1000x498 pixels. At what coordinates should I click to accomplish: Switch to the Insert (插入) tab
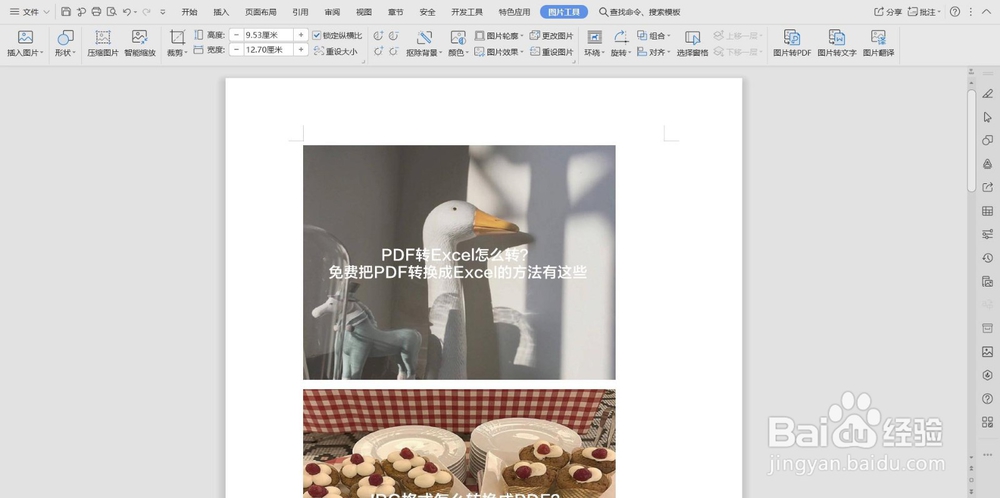(221, 12)
